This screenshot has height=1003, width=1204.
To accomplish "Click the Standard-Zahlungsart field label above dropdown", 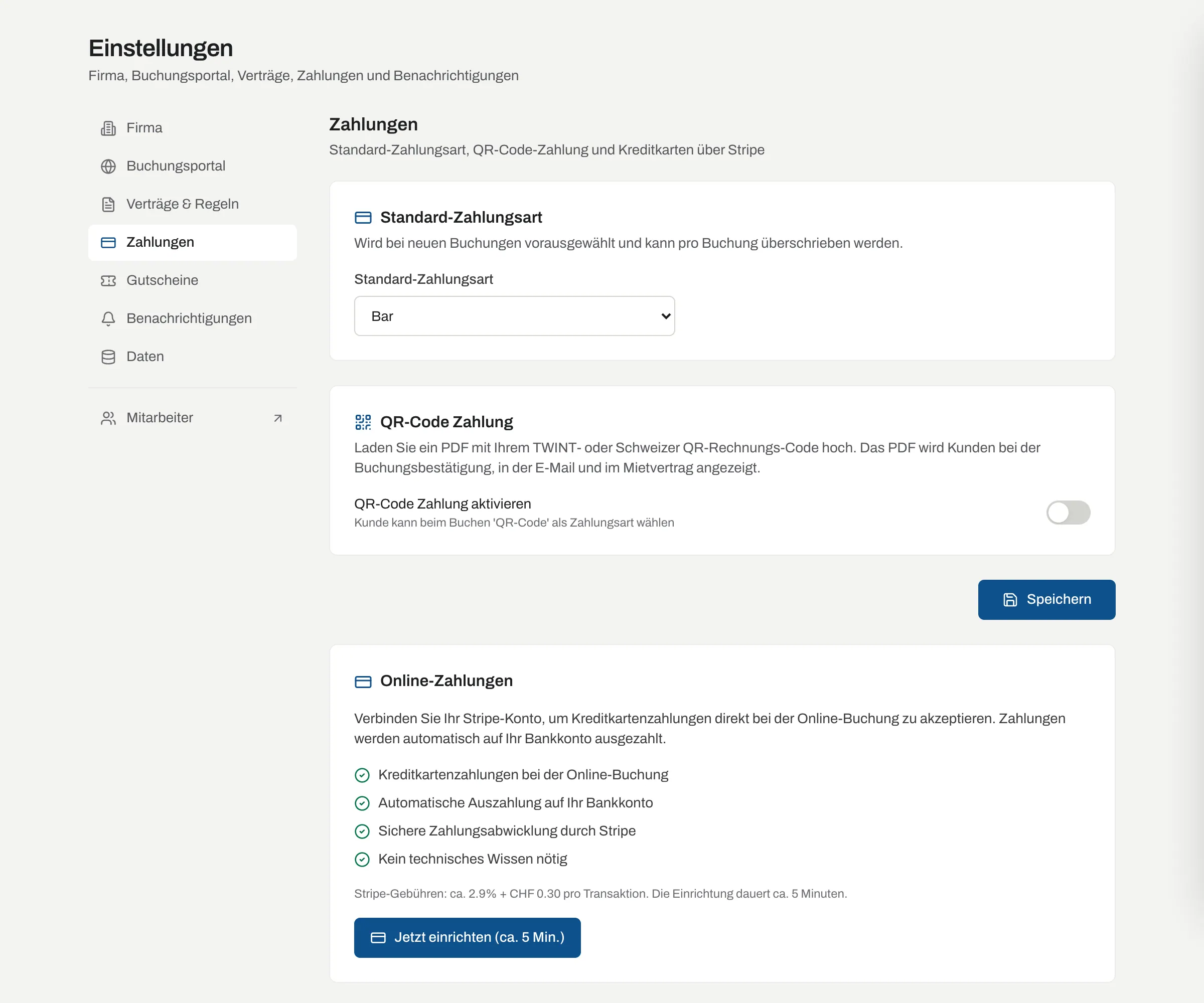I will (x=424, y=279).
